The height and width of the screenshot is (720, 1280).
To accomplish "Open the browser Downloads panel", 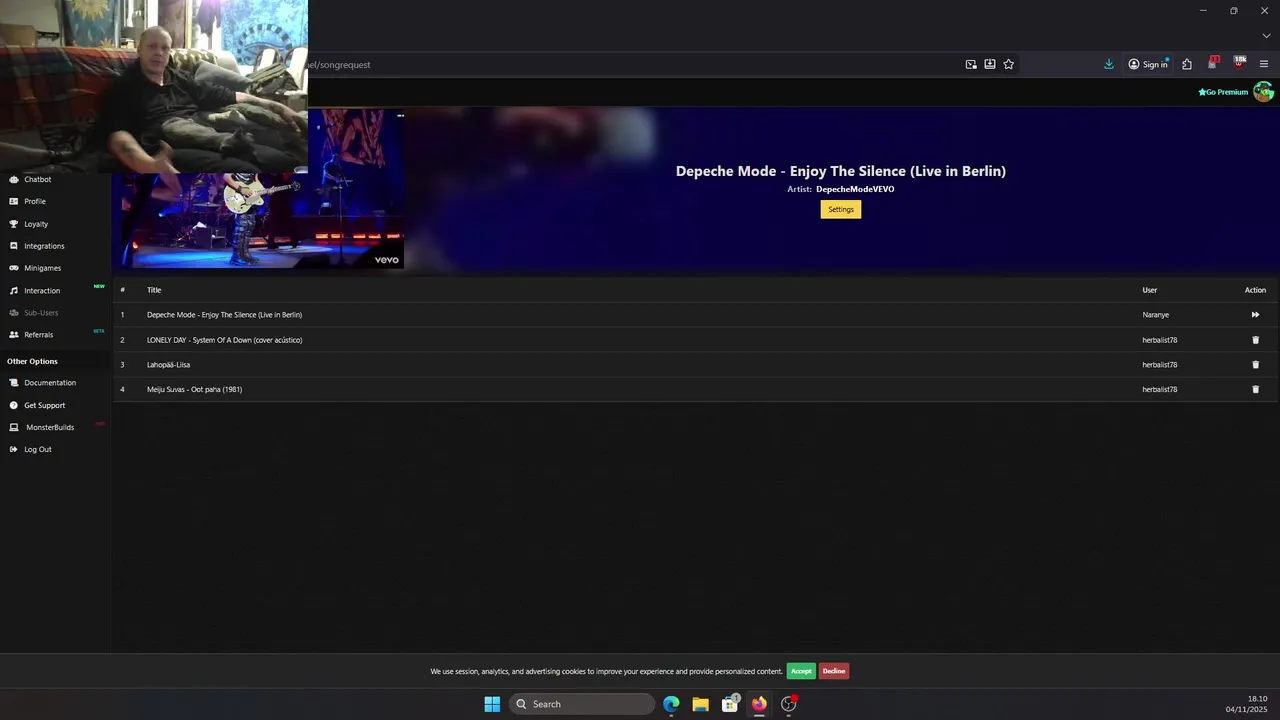I will [x=1109, y=64].
